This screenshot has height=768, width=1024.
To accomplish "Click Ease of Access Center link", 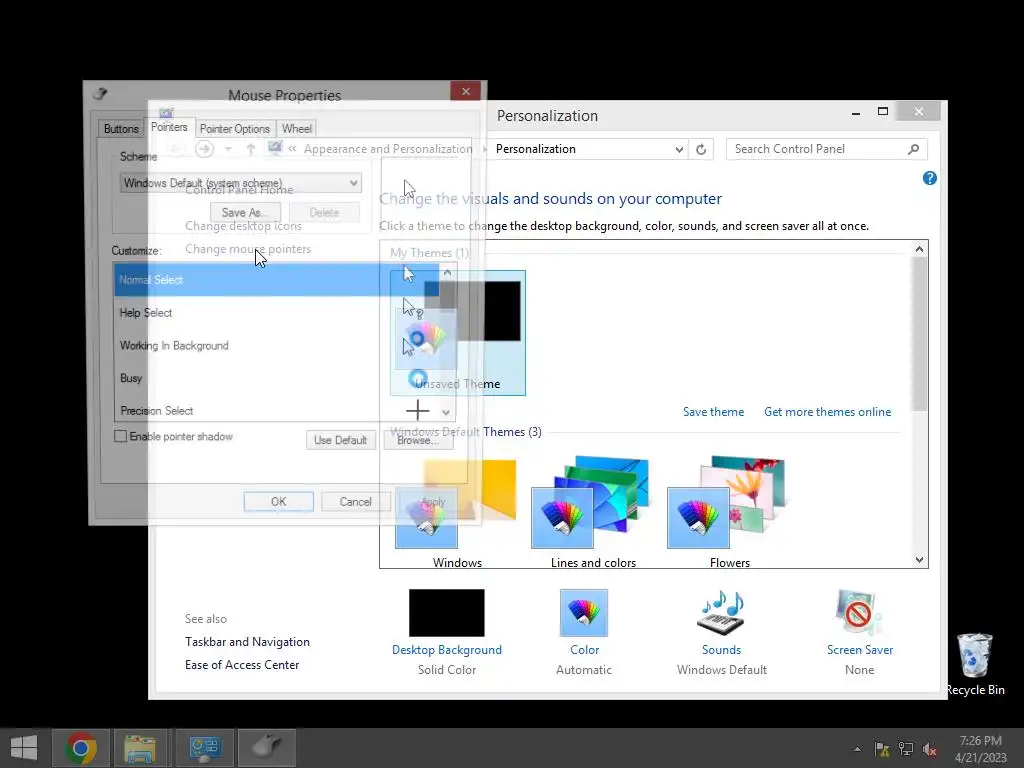I will [242, 665].
